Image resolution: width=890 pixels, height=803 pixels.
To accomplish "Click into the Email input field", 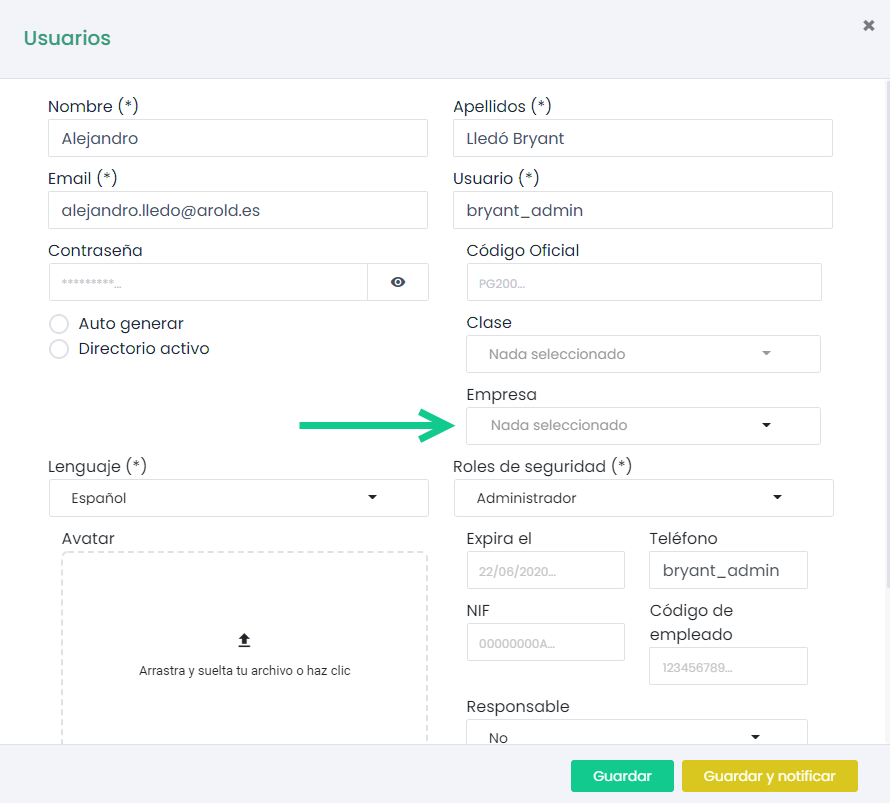I will (x=238, y=210).
